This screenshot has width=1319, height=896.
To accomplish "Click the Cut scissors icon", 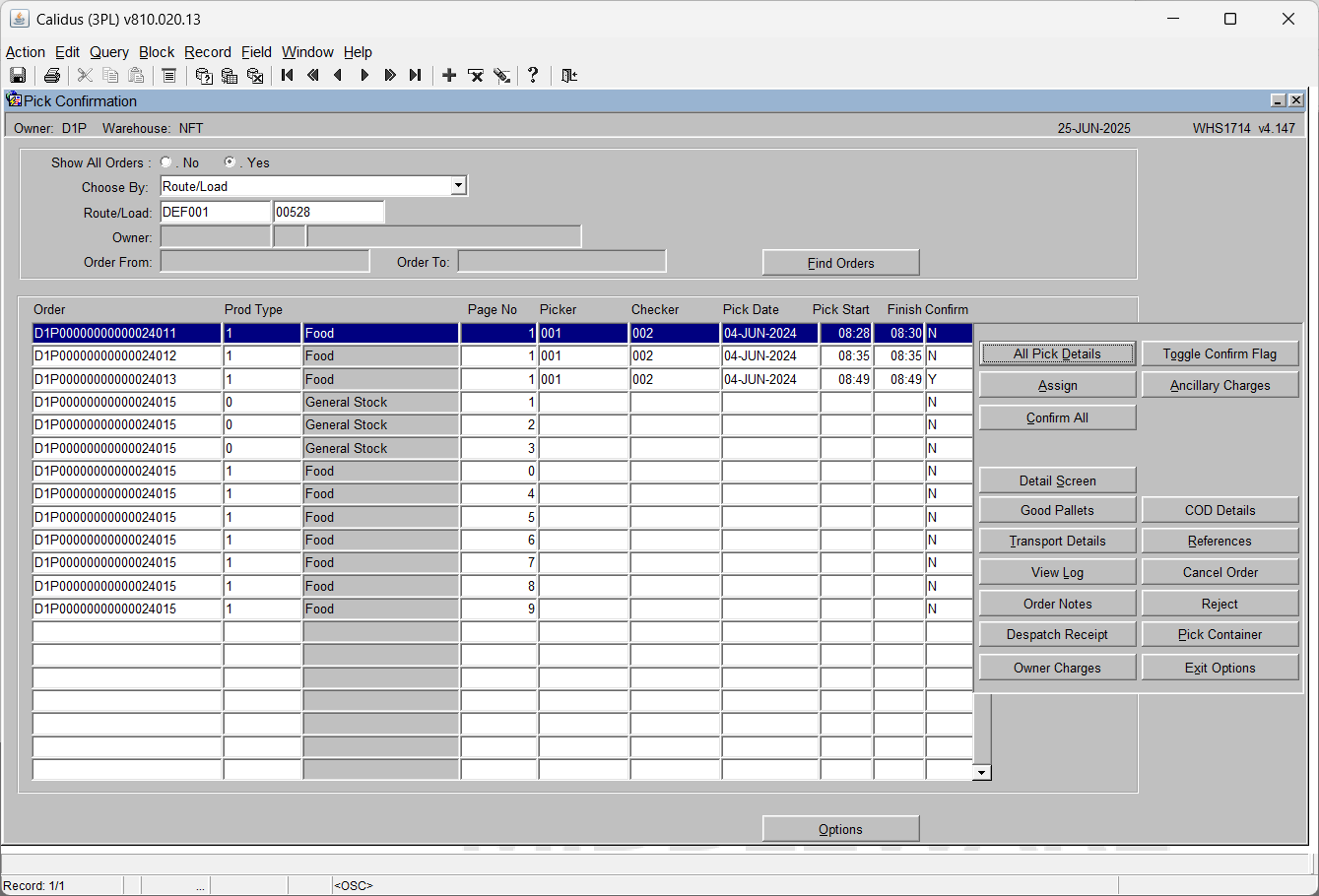I will coord(85,75).
